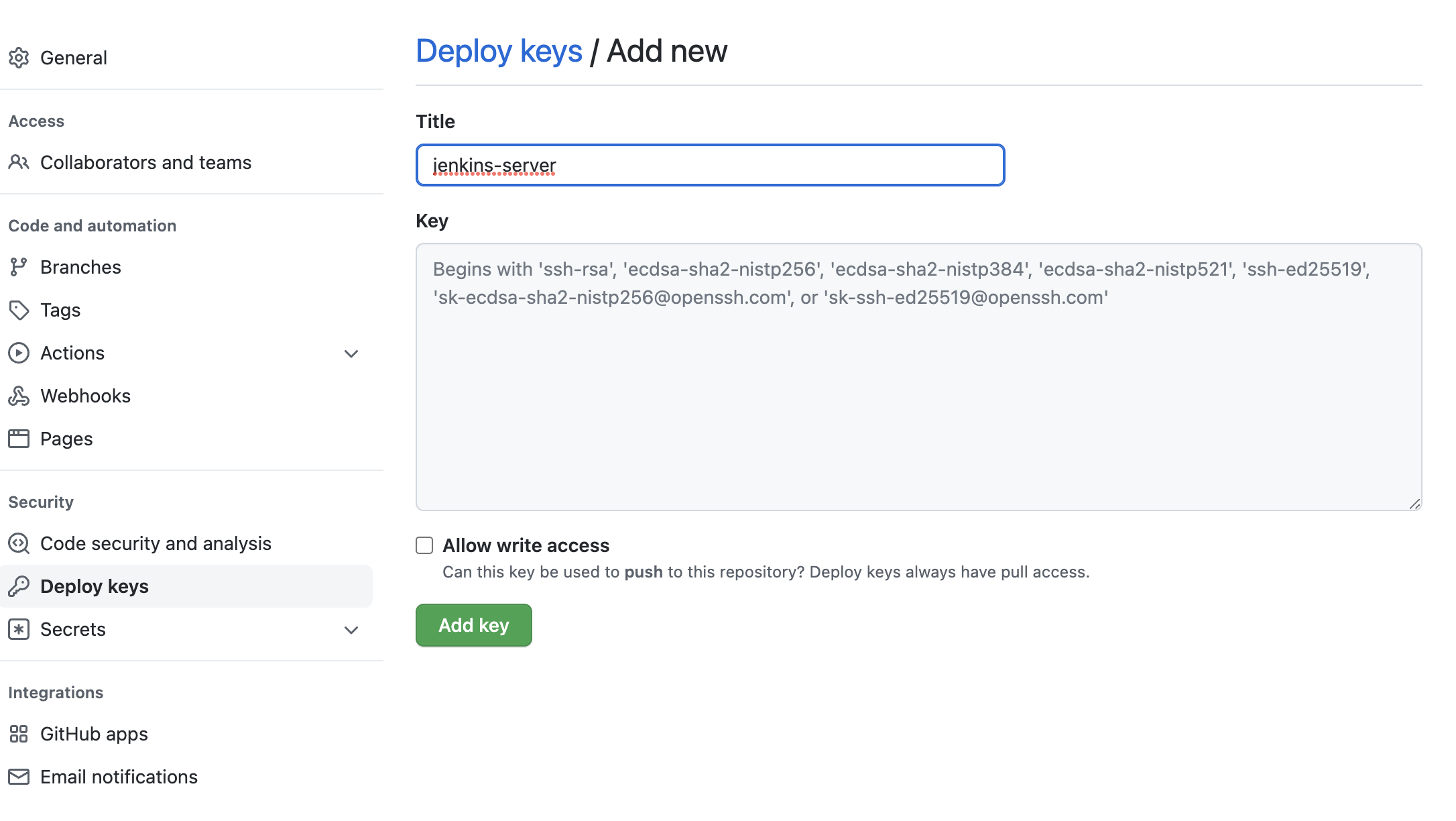Viewport: 1456px width, 821px height.
Task: Click the Branches git-branch icon
Action: tap(19, 267)
